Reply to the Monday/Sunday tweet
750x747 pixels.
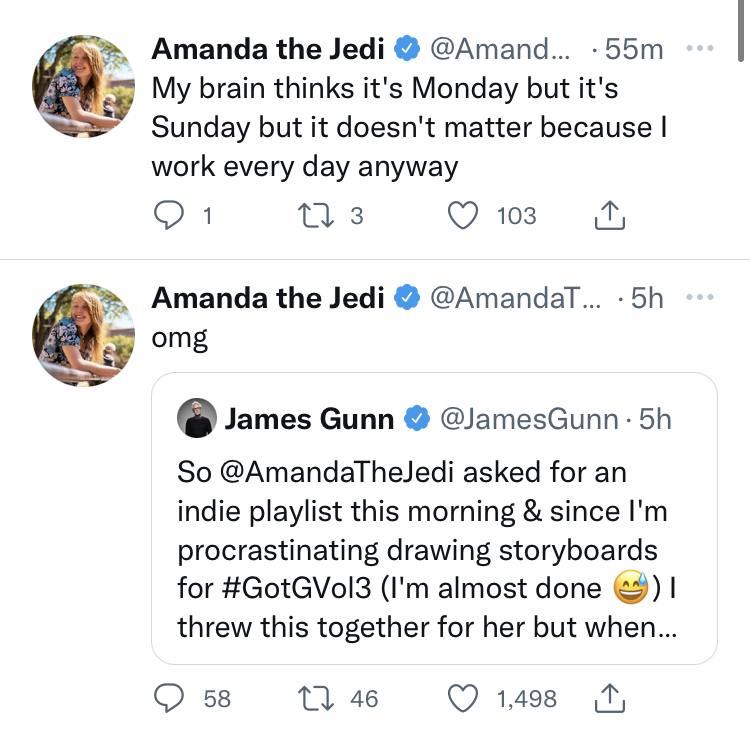click(168, 215)
